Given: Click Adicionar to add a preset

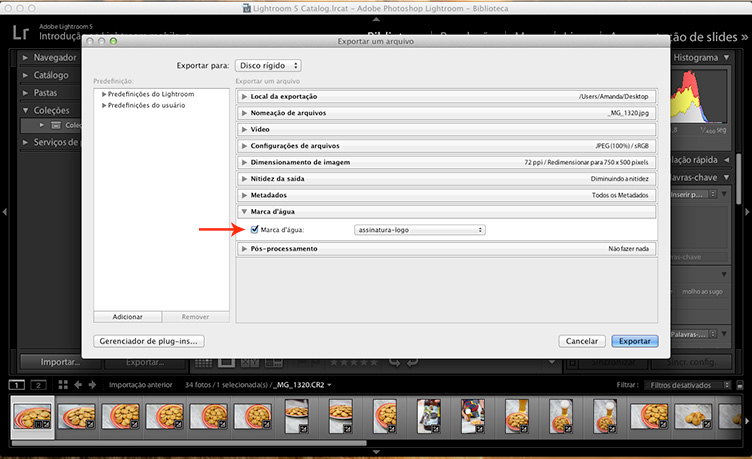Looking at the screenshot, I should (x=127, y=316).
